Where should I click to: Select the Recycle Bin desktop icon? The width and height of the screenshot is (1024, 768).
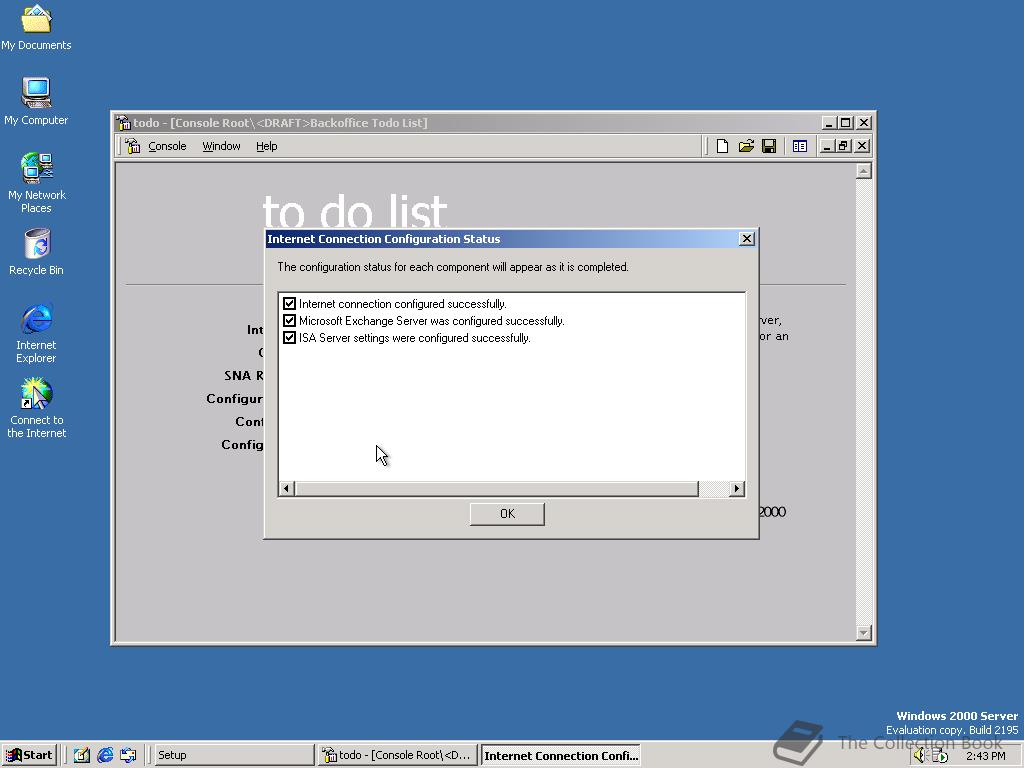pyautogui.click(x=36, y=252)
